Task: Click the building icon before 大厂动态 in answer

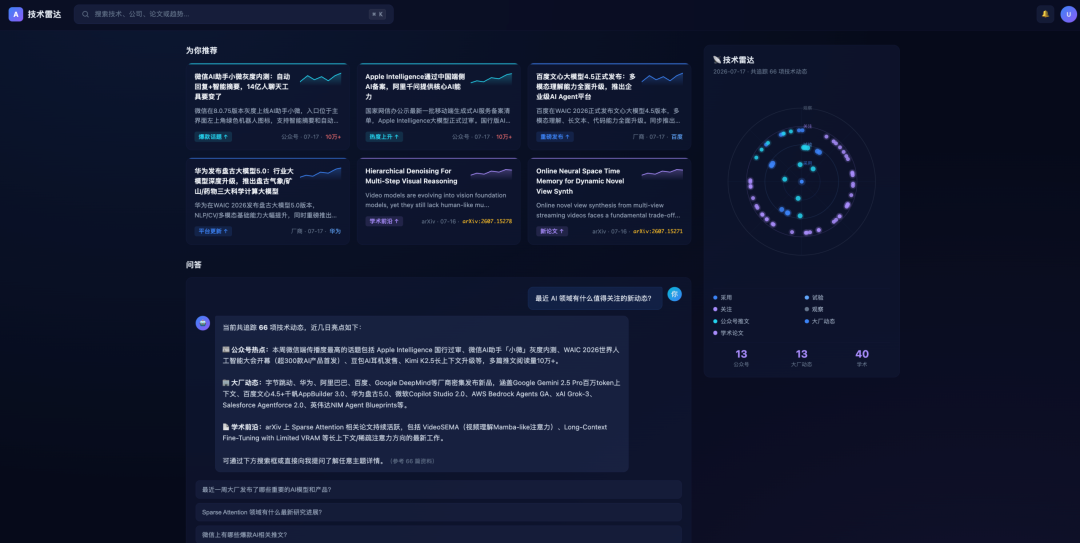Action: coord(226,382)
